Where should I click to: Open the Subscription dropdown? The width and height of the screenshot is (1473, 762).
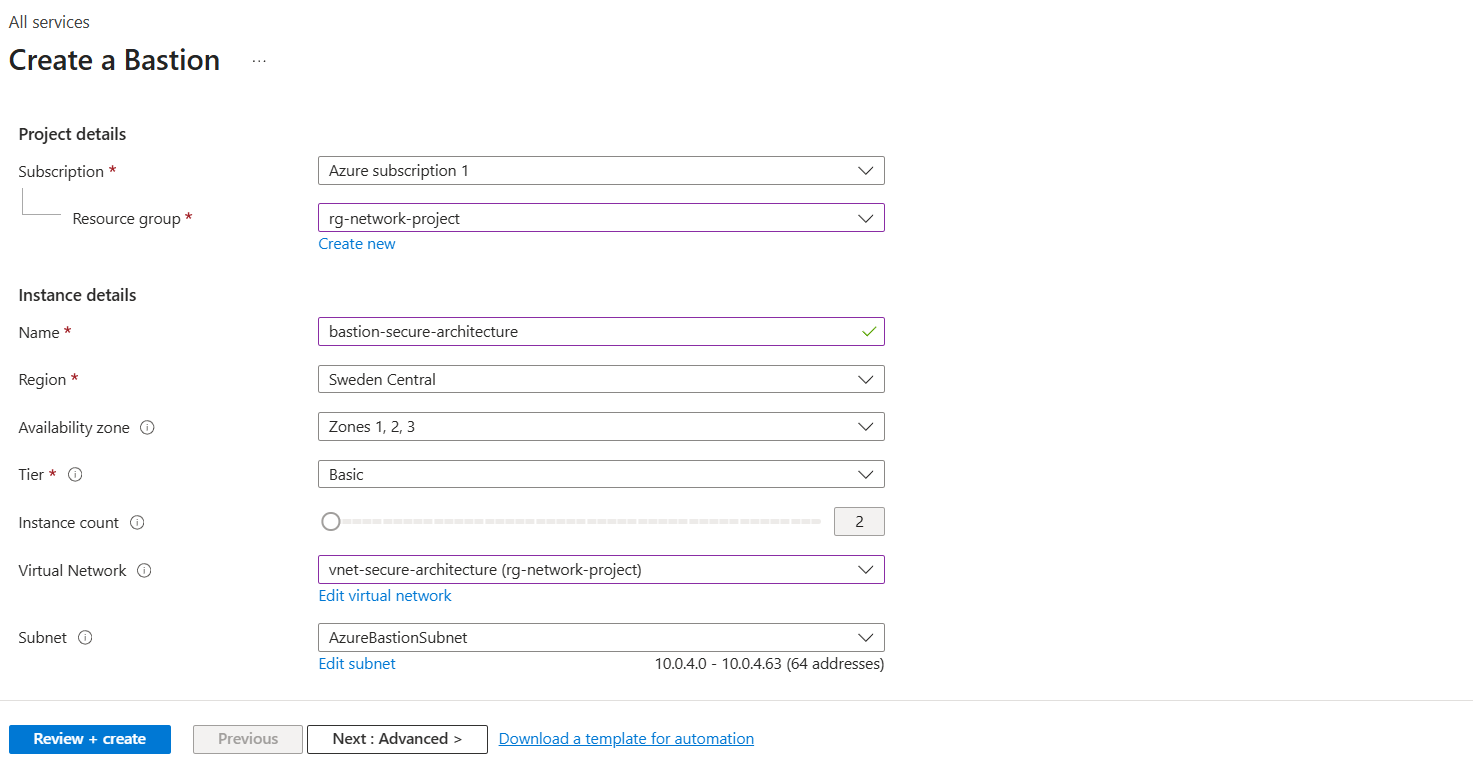coord(601,171)
